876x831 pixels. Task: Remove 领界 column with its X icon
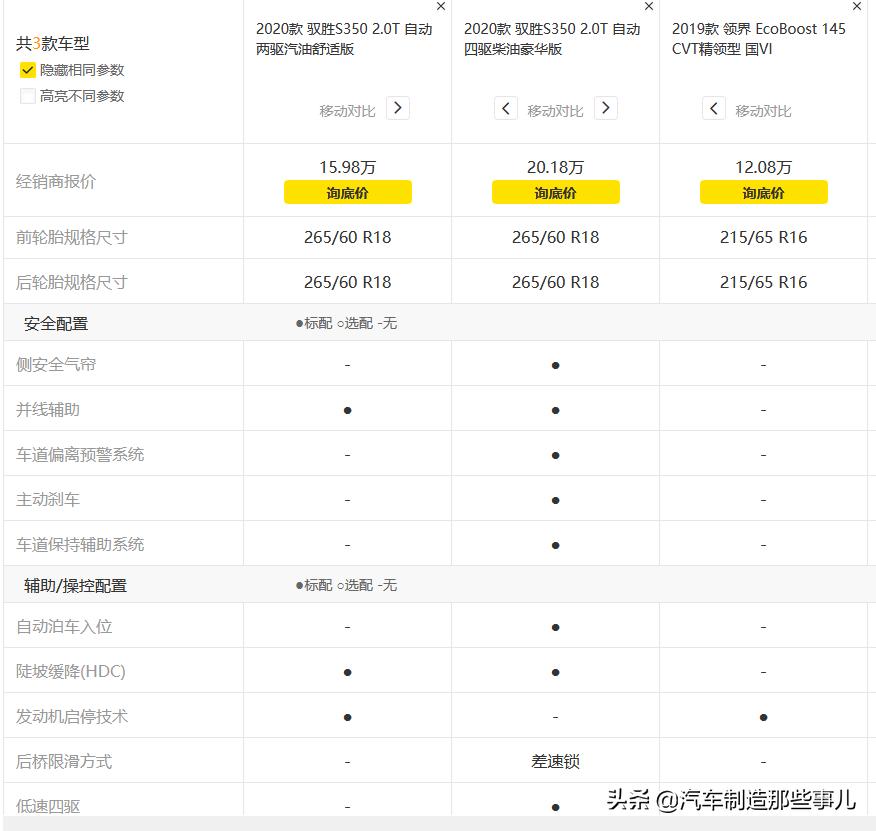857,7
